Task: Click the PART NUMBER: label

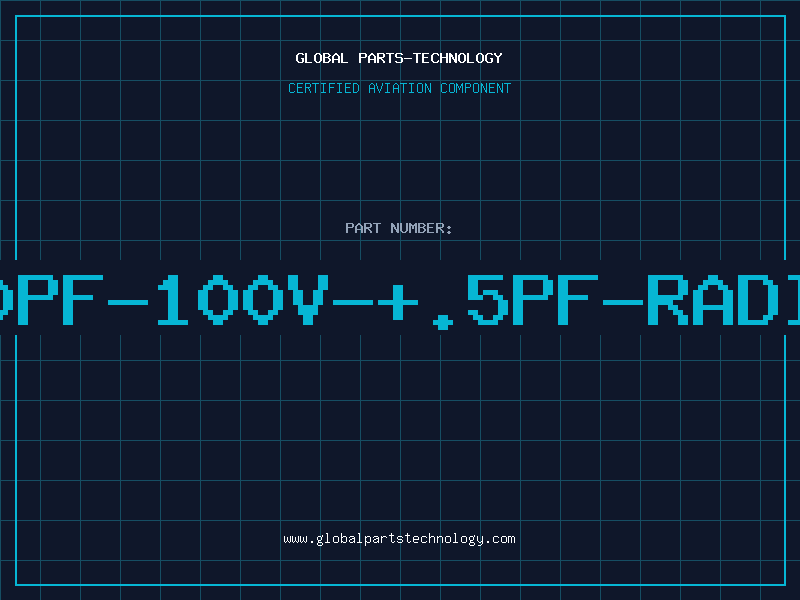Action: click(x=399, y=228)
